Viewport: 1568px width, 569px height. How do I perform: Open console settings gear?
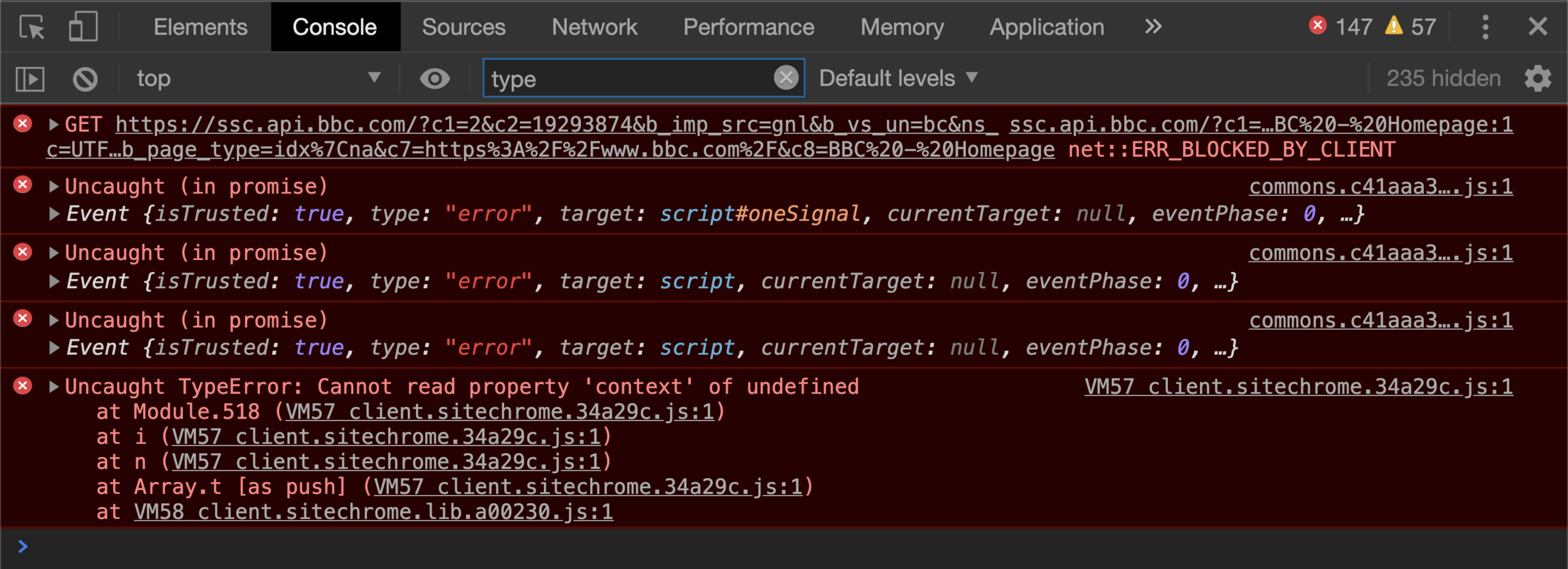click(x=1538, y=79)
